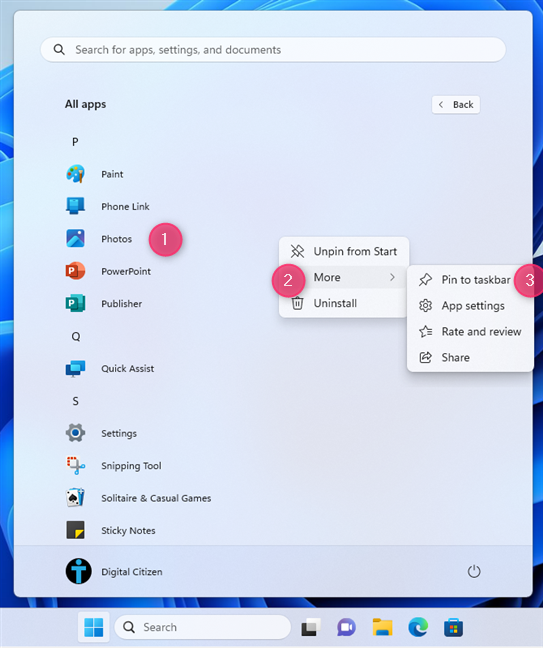The height and width of the screenshot is (648, 543).
Task: Choose Uninstall from the context menu
Action: click(x=344, y=303)
